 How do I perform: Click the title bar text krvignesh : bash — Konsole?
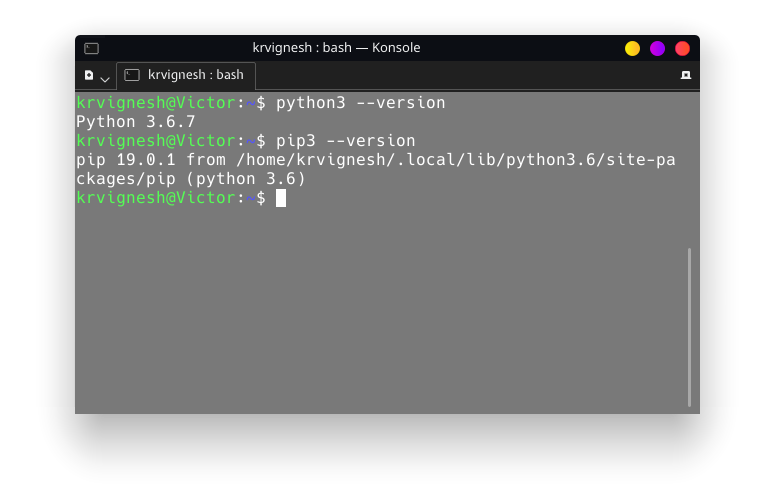click(x=336, y=48)
